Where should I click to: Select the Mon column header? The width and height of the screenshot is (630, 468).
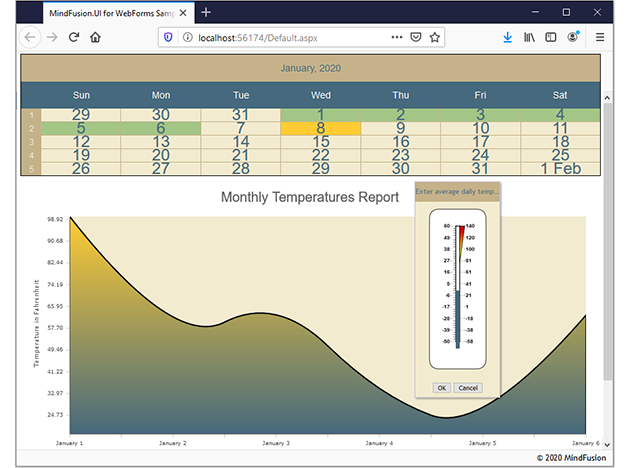(x=161, y=95)
